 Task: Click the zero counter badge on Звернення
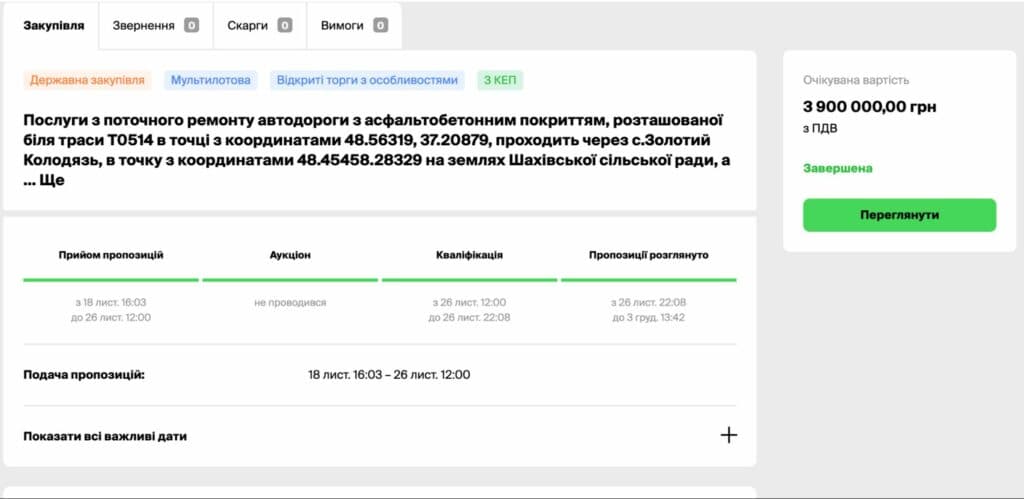coord(191,25)
